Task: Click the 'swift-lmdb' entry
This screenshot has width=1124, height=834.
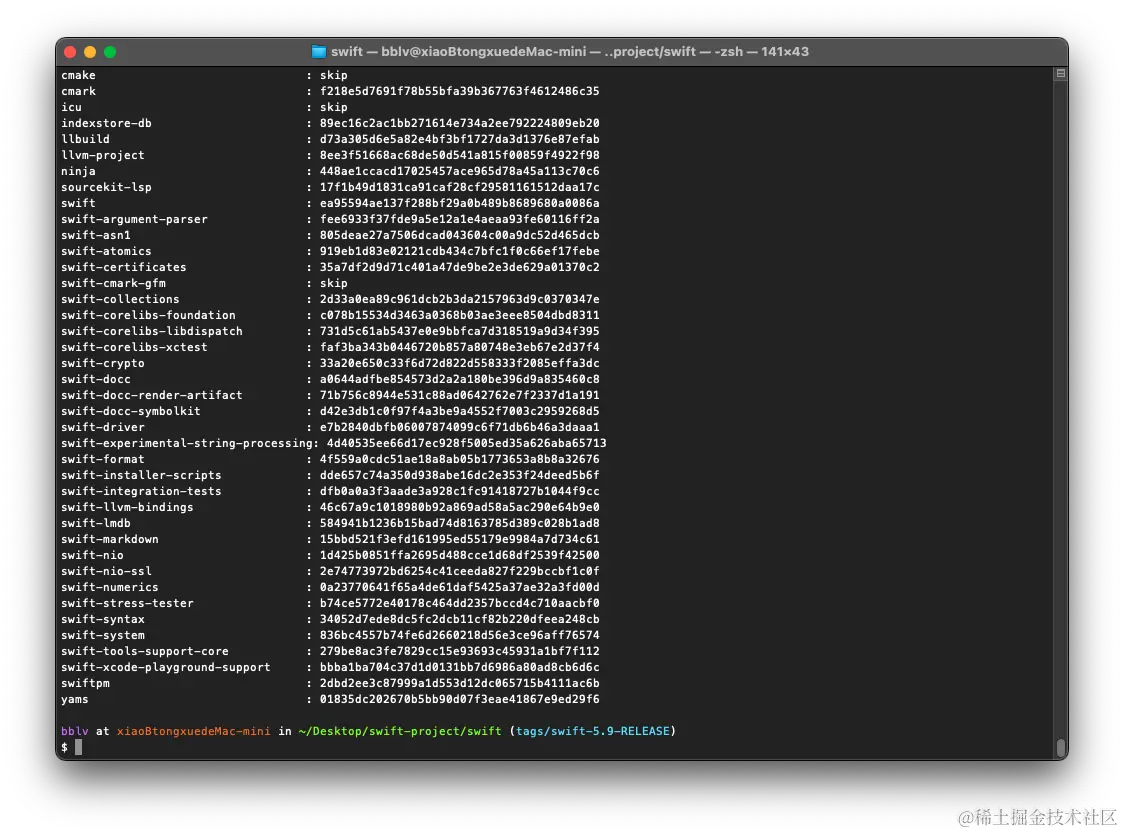Action: tap(95, 523)
